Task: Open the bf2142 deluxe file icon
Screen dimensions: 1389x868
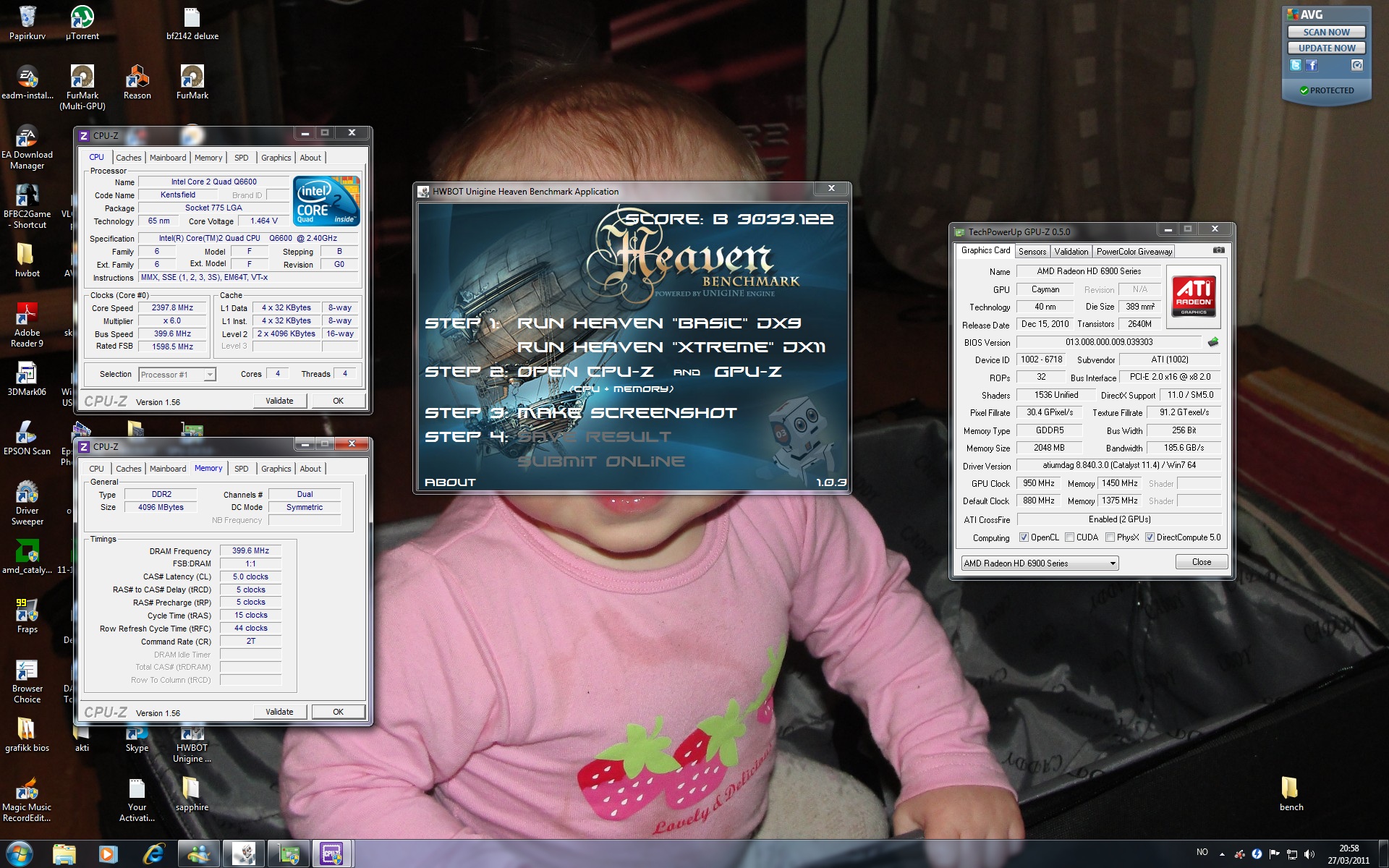Action: click(x=192, y=22)
